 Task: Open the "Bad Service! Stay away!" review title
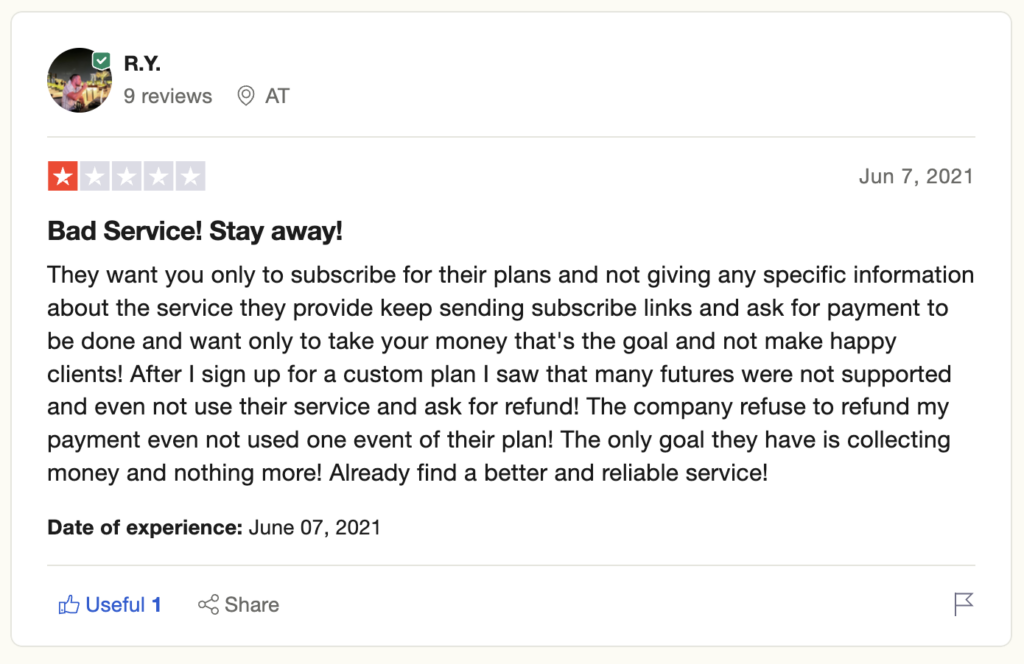coord(195,232)
